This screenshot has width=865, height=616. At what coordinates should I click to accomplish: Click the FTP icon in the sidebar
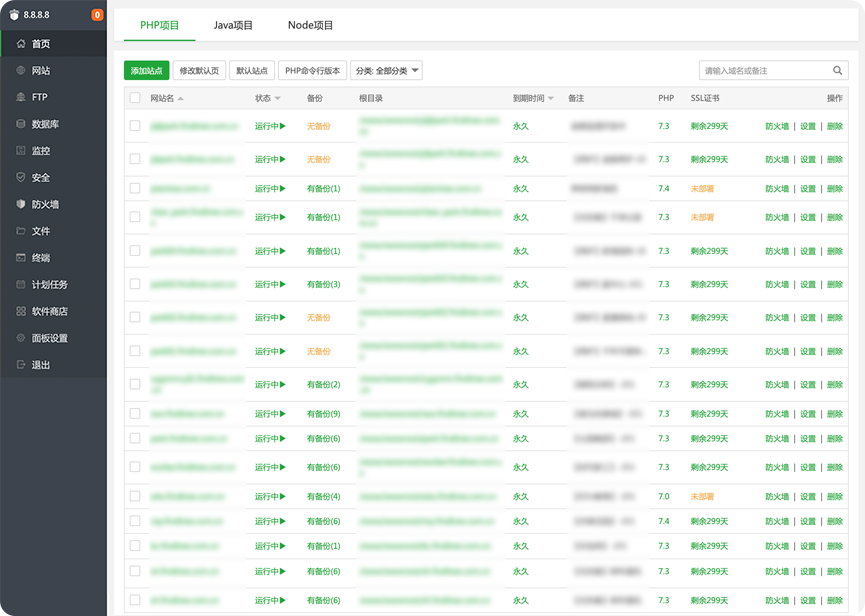coord(21,98)
